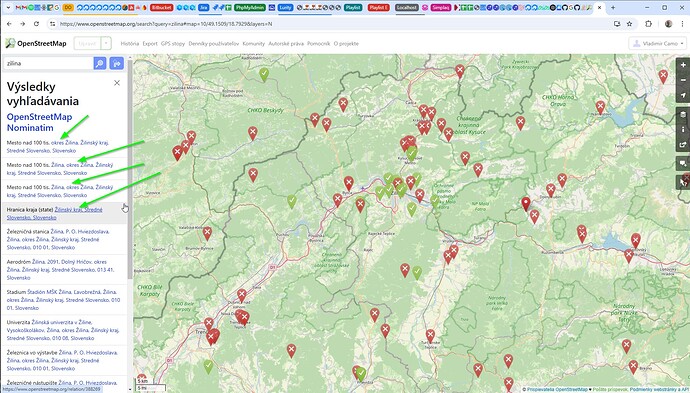The width and height of the screenshot is (690, 393).
Task: Expand the Upraviť edit dropdown arrow
Action: pos(106,44)
